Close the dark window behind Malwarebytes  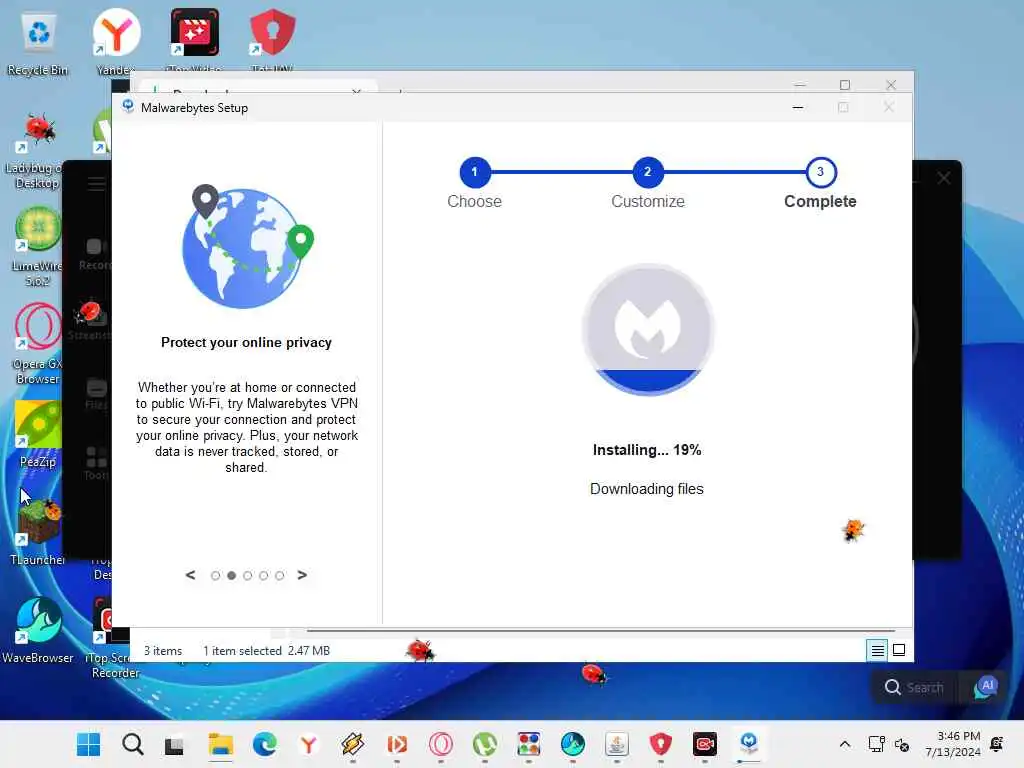coord(944,178)
